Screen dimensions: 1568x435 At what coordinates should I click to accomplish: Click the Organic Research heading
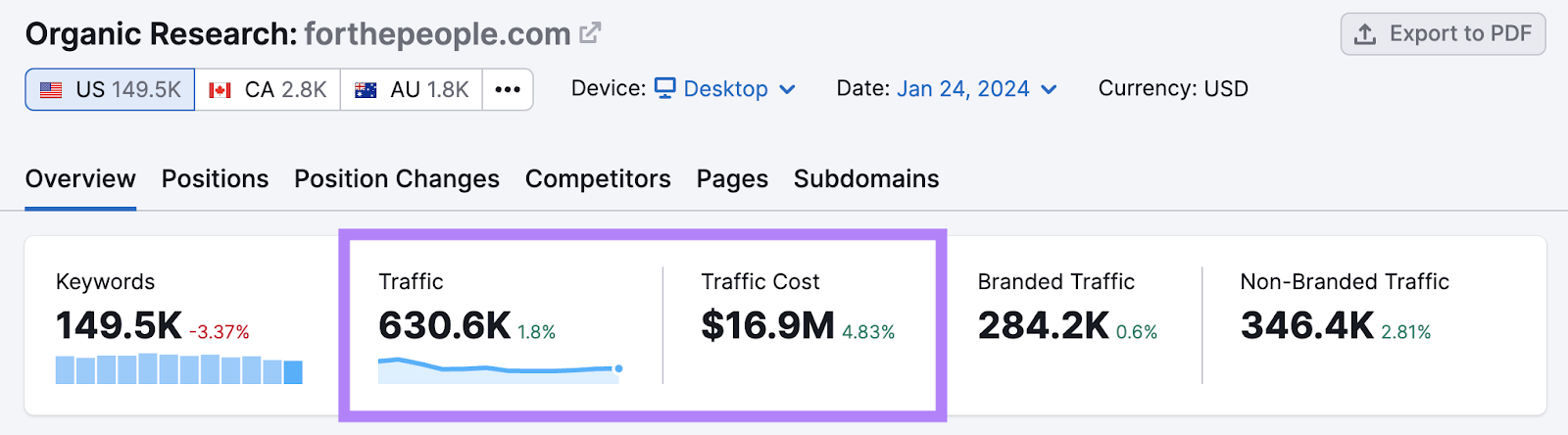[x=162, y=34]
